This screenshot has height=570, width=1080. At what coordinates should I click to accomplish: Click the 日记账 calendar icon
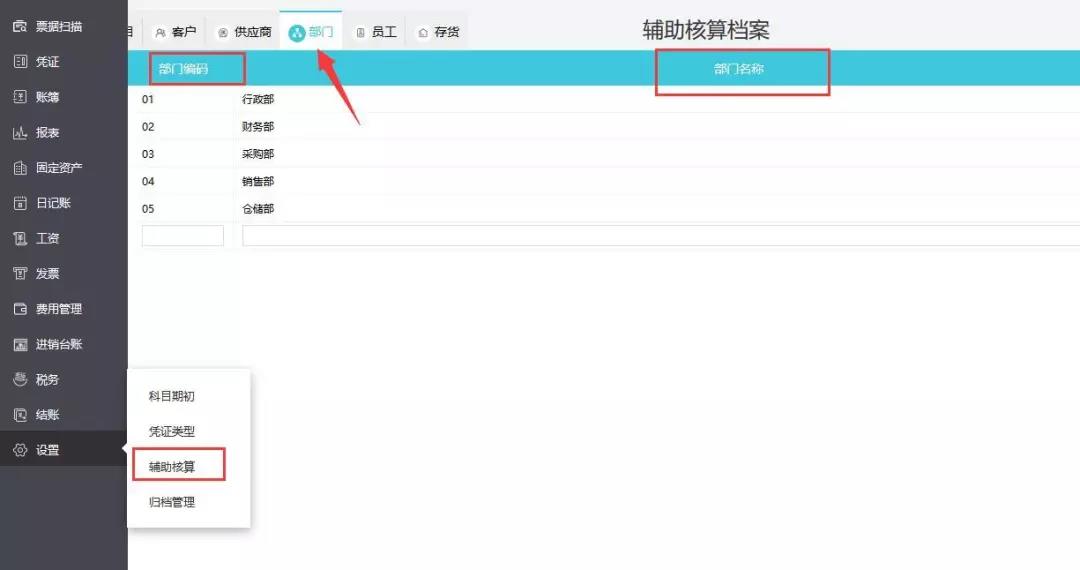[20, 203]
